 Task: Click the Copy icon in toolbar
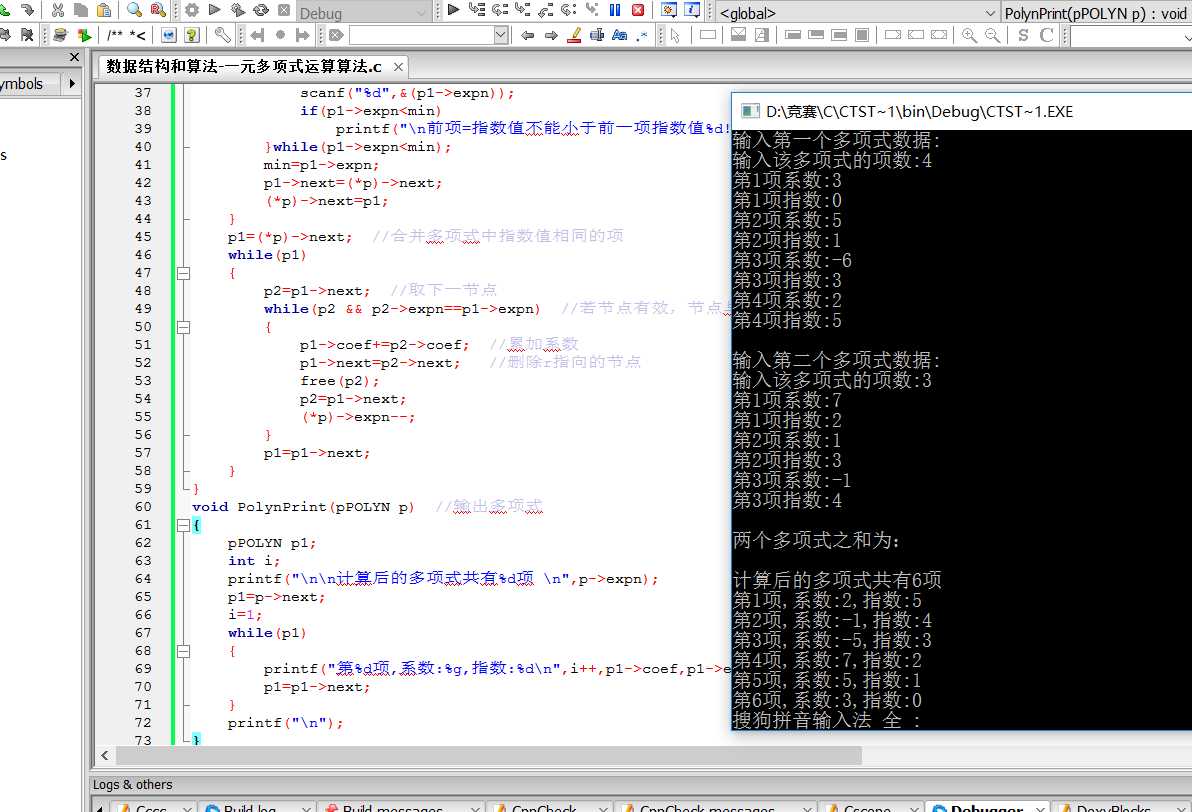81,10
